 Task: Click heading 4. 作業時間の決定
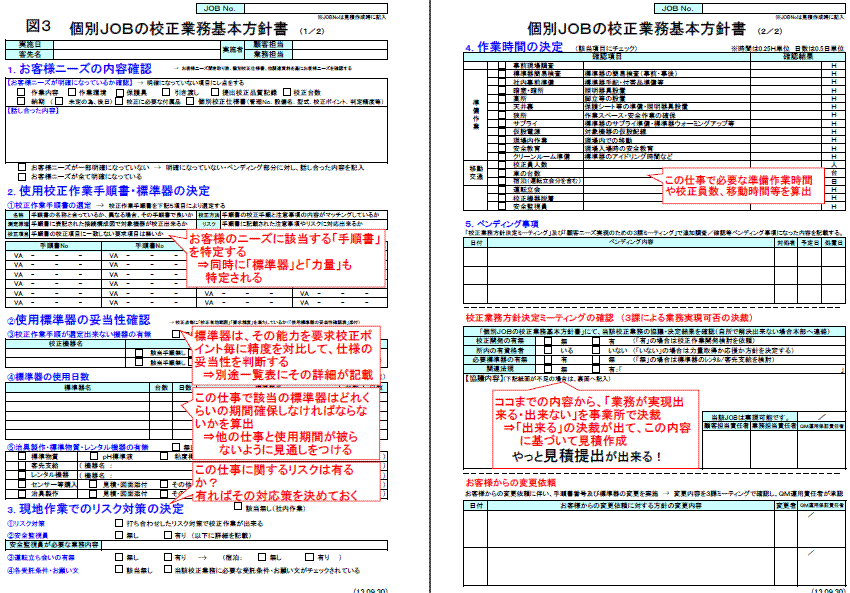[x=514, y=47]
